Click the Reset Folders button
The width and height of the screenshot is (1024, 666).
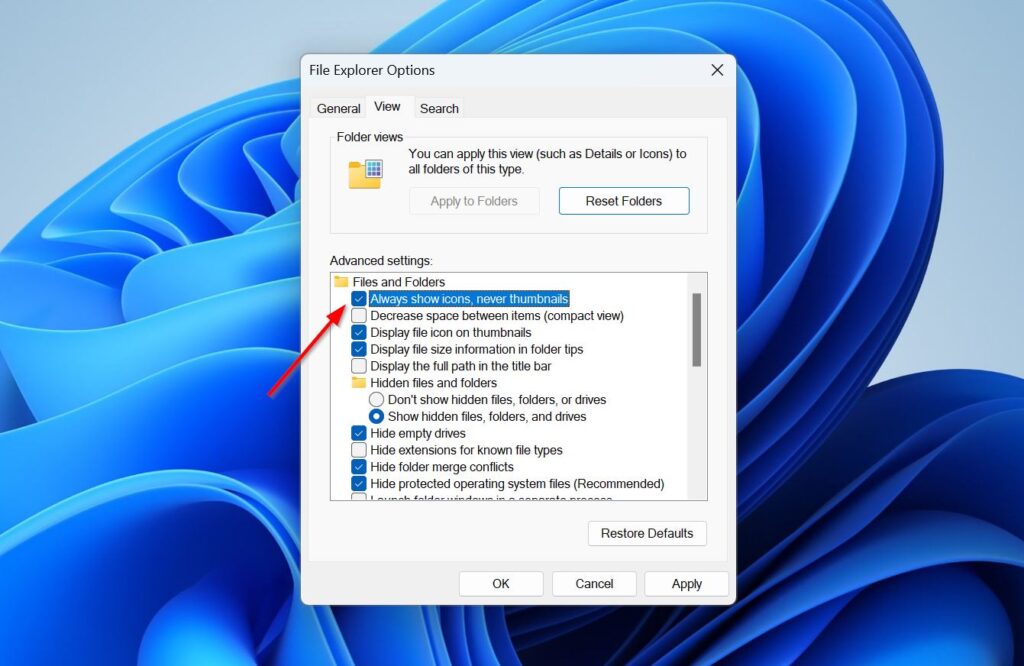(x=624, y=200)
